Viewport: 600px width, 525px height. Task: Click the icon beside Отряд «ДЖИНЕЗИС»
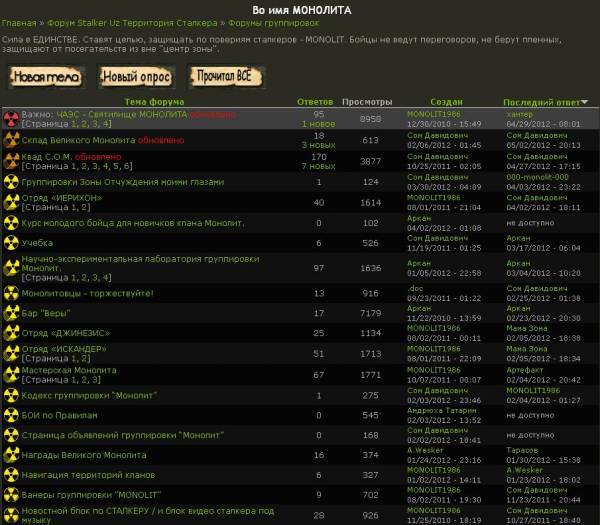[11, 333]
